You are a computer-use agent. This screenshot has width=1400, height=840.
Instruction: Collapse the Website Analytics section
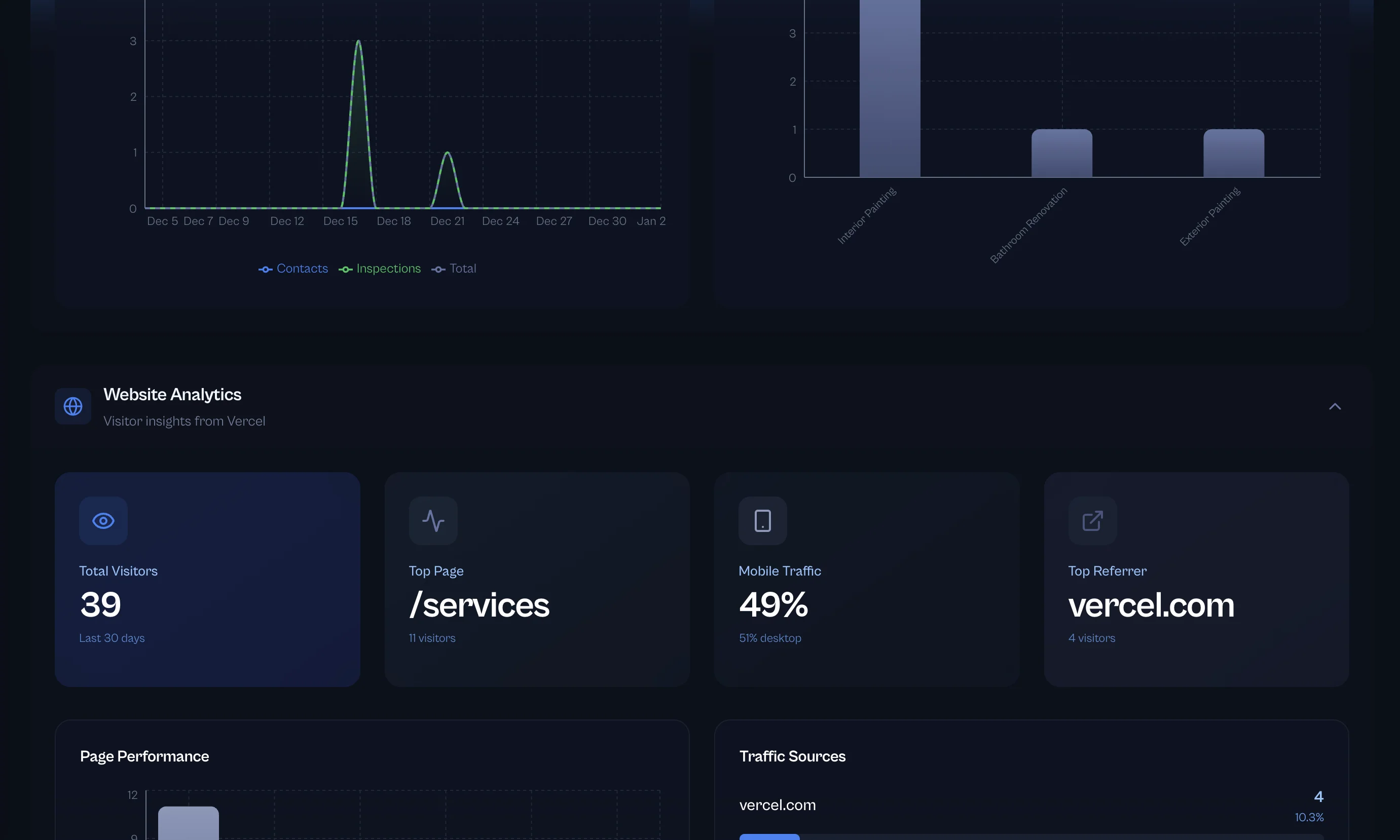click(x=1336, y=406)
